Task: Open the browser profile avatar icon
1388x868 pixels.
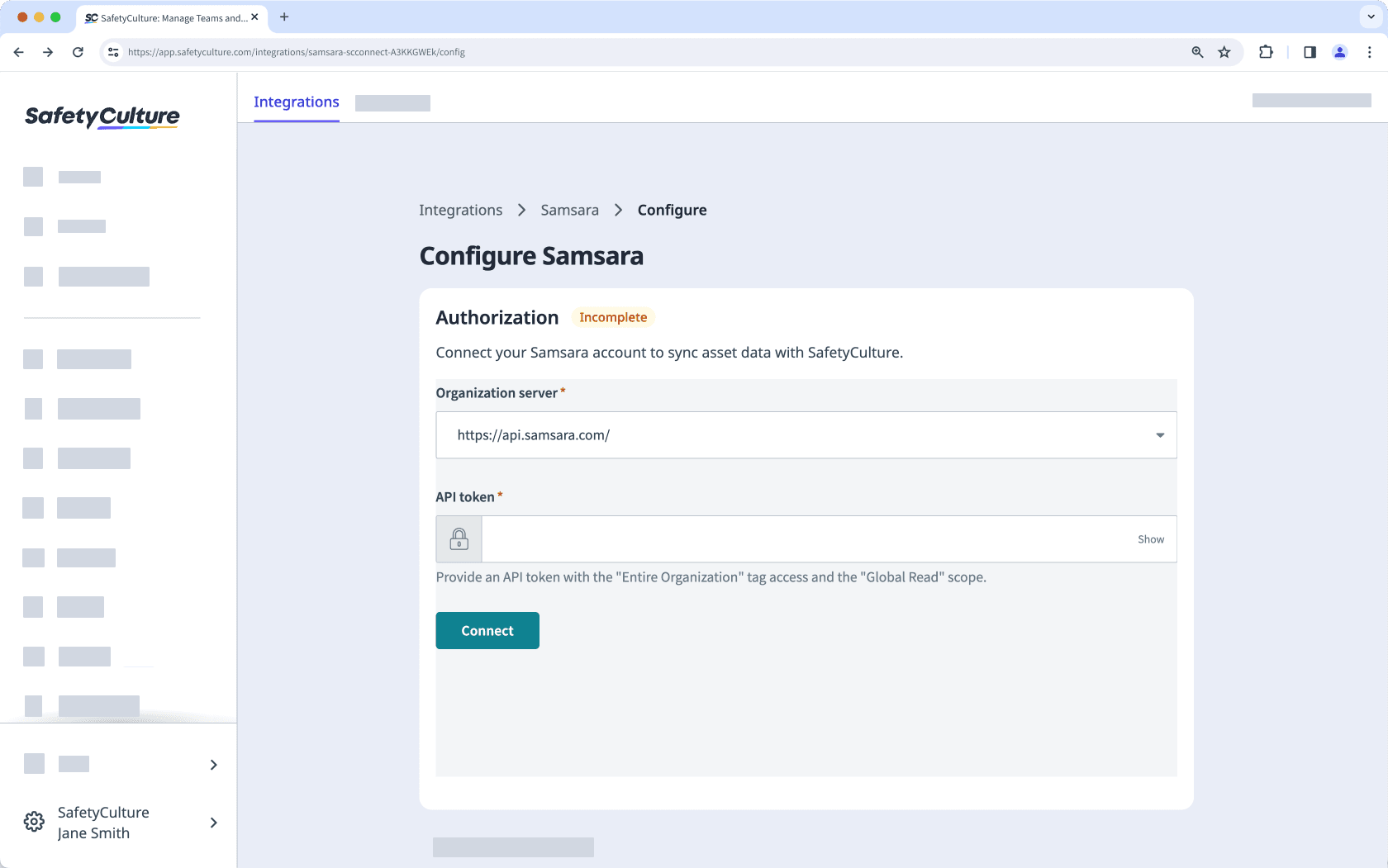Action: click(x=1340, y=51)
